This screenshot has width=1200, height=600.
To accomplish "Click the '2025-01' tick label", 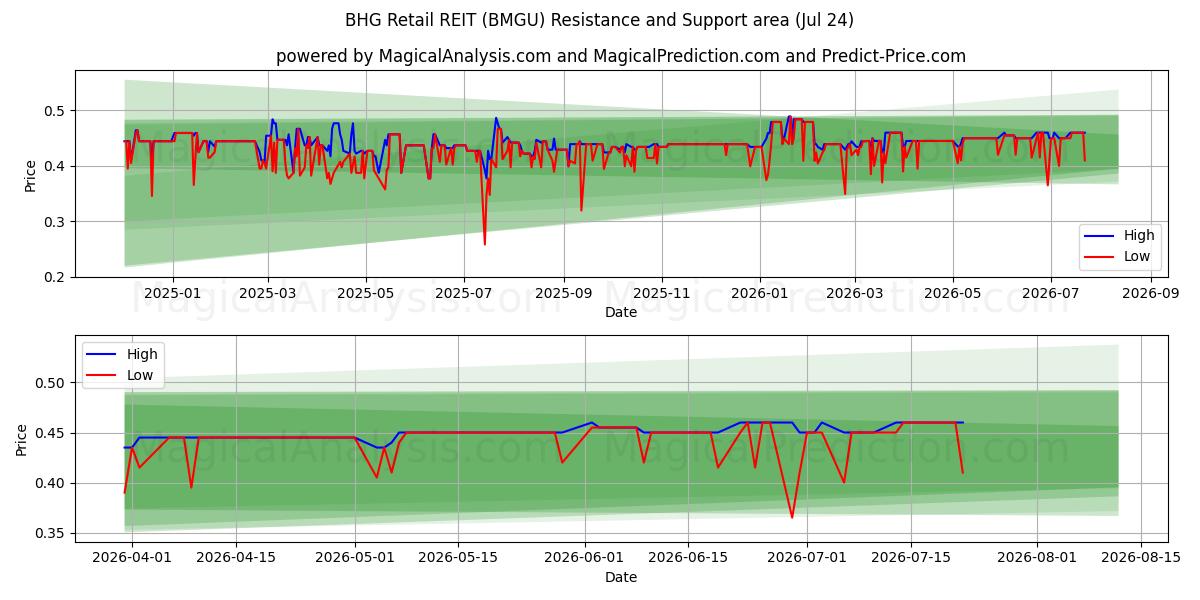I will [x=173, y=293].
